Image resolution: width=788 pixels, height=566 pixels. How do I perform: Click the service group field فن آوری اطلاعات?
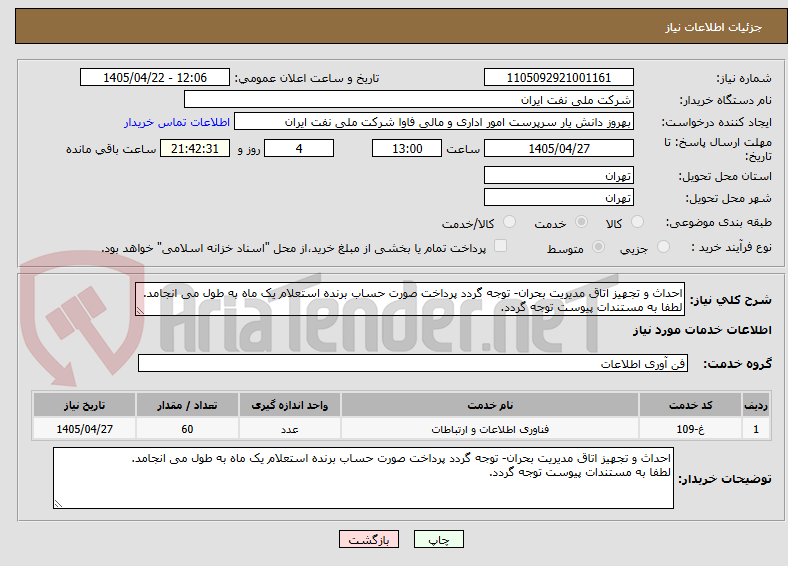pyautogui.click(x=413, y=363)
